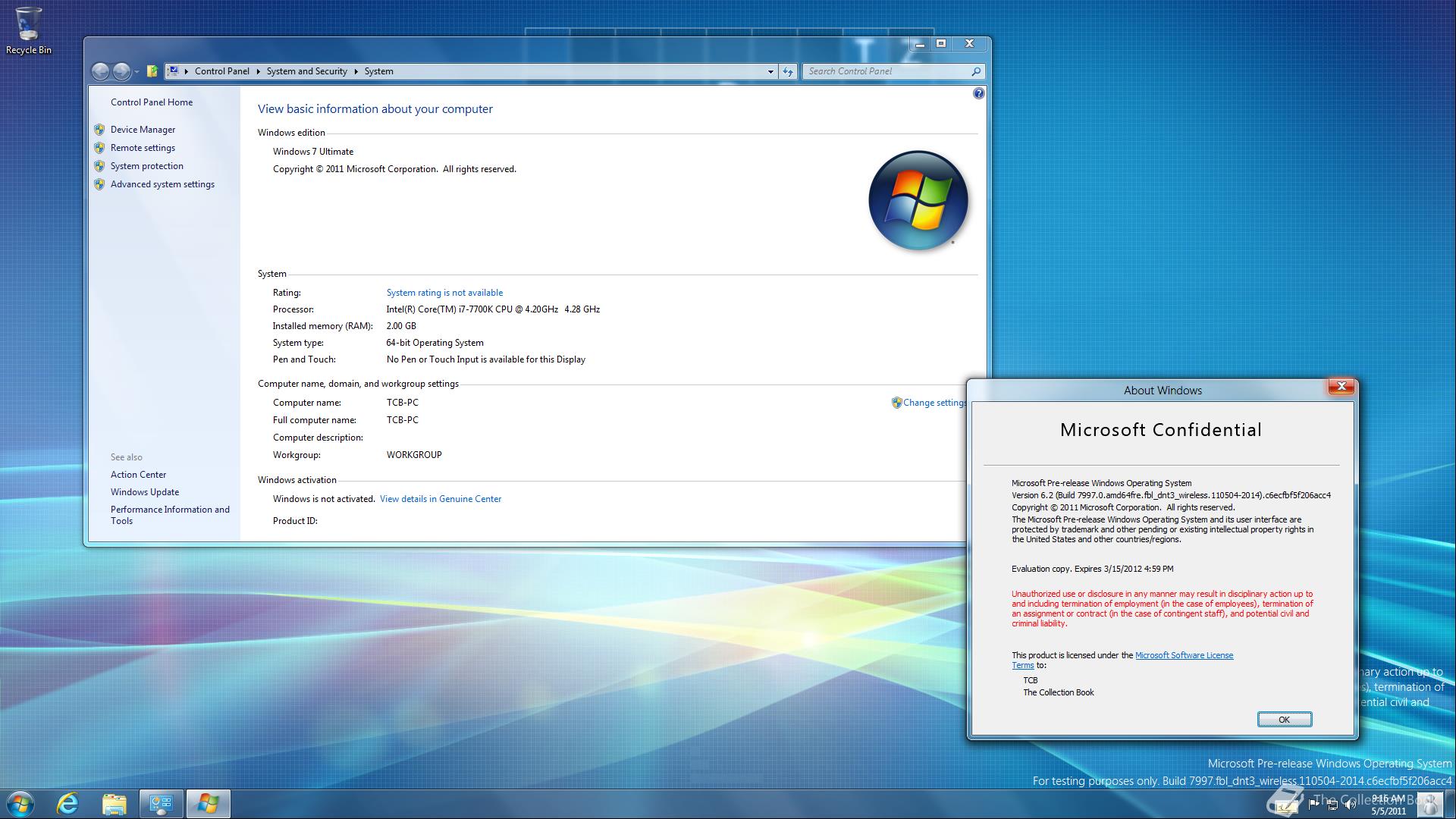Click System rating is not available link
Viewport: 1456px width, 819px height.
pos(444,293)
